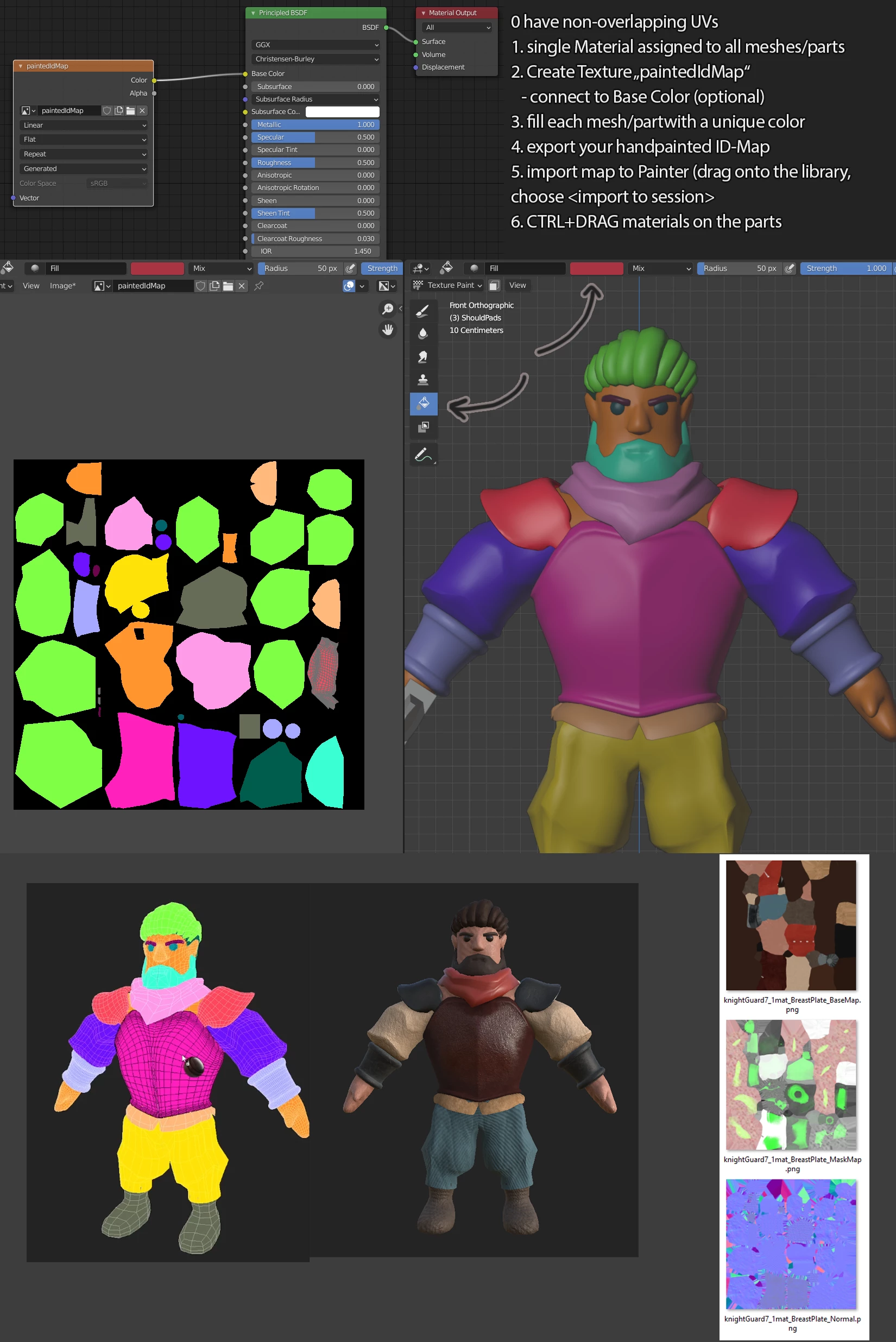Select the Smear tool in viewport toolbar
896x1342 pixels.
(424, 357)
